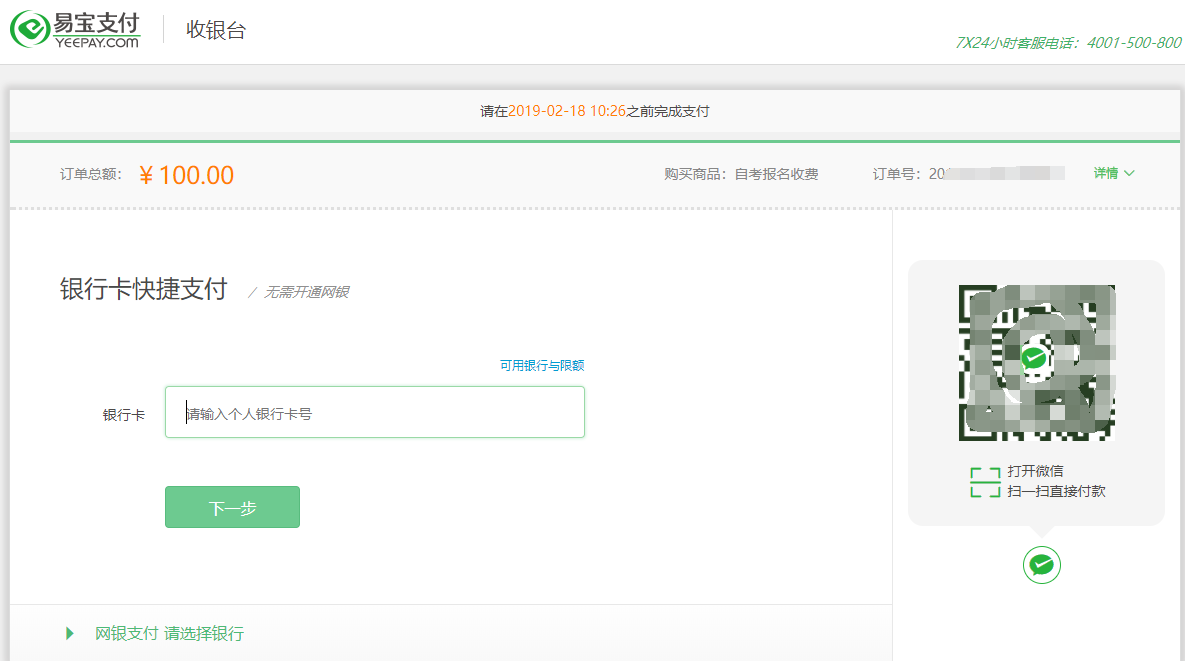
Task: Click the green WeChat pay icon below QR code
Action: click(1041, 565)
